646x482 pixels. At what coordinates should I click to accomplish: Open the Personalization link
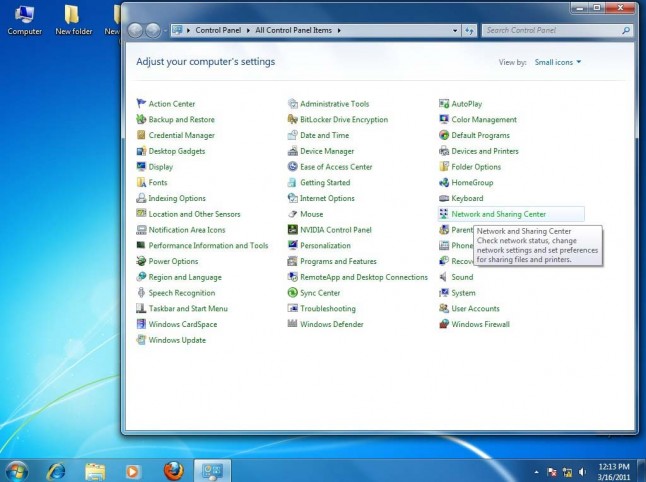[325, 246]
